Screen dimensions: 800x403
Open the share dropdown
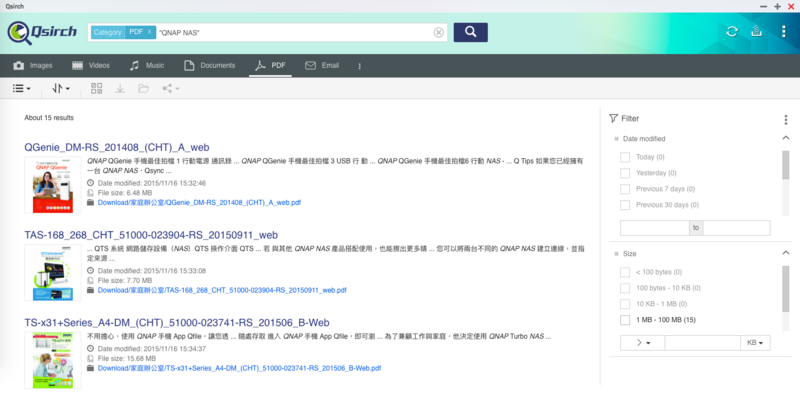coord(170,88)
